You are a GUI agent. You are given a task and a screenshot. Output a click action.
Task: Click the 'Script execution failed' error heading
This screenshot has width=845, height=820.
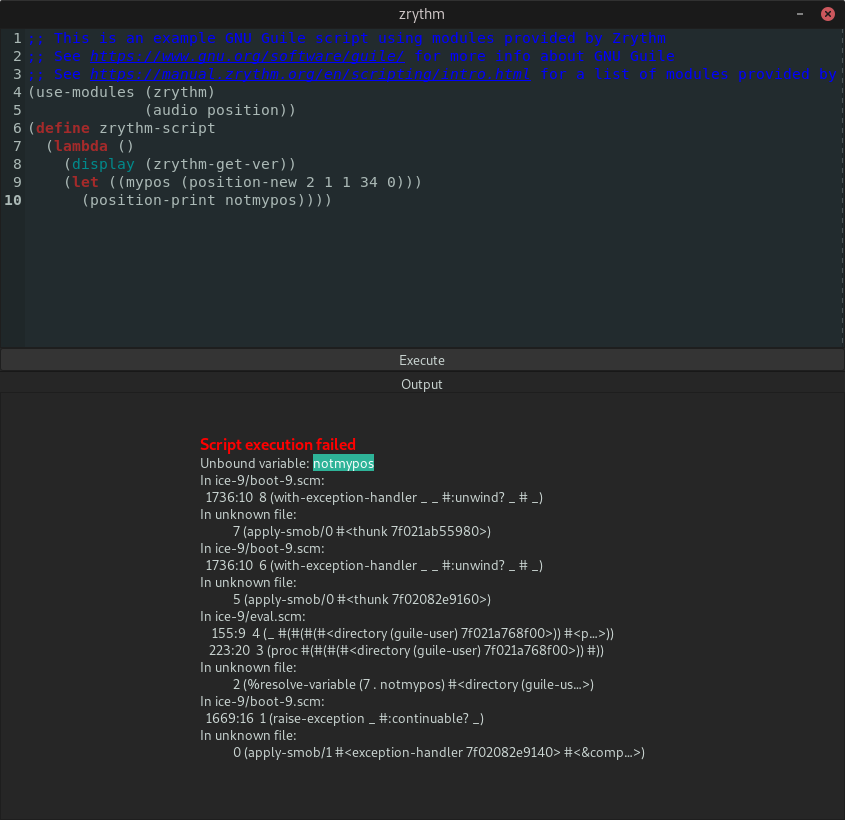278,444
